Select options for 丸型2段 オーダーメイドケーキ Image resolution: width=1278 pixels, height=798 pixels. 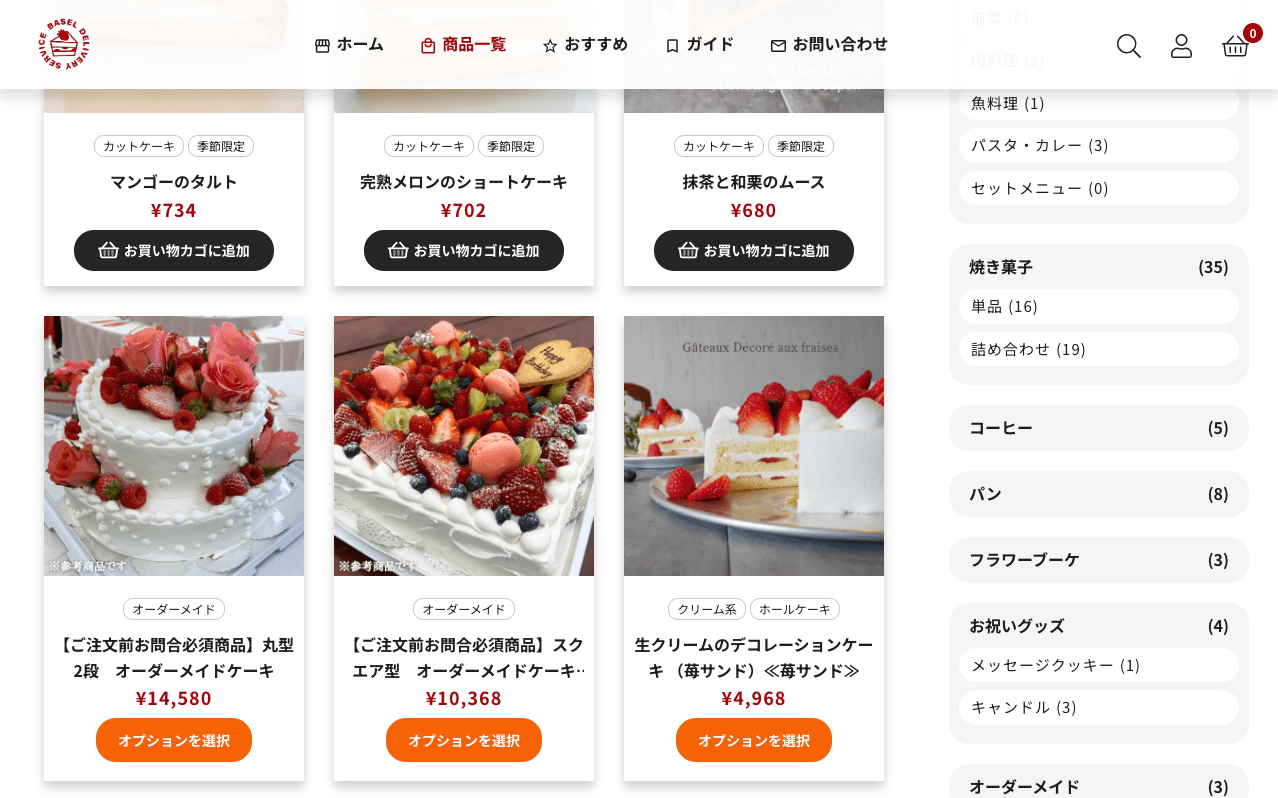coord(174,740)
